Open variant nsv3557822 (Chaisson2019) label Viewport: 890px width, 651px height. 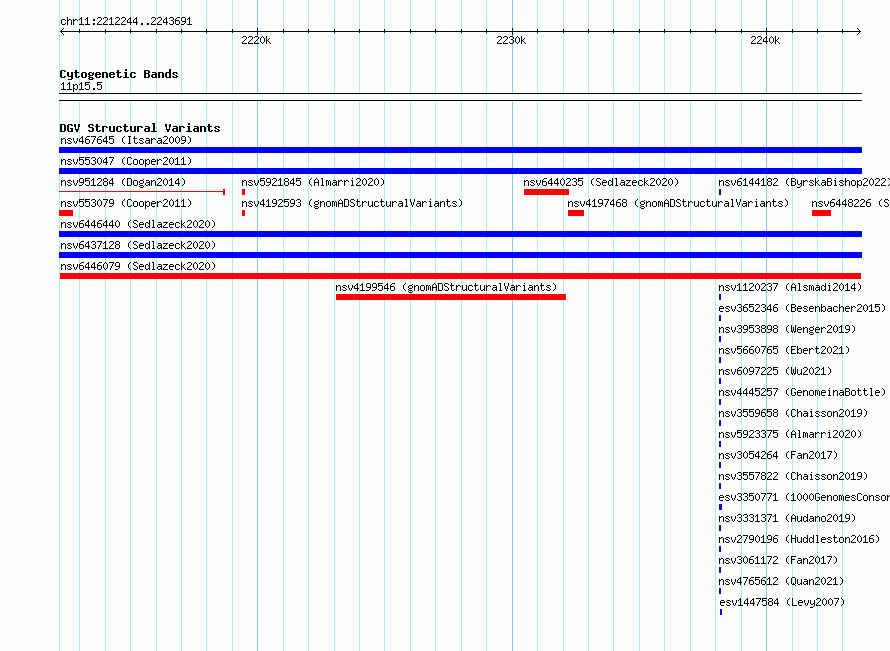[793, 476]
